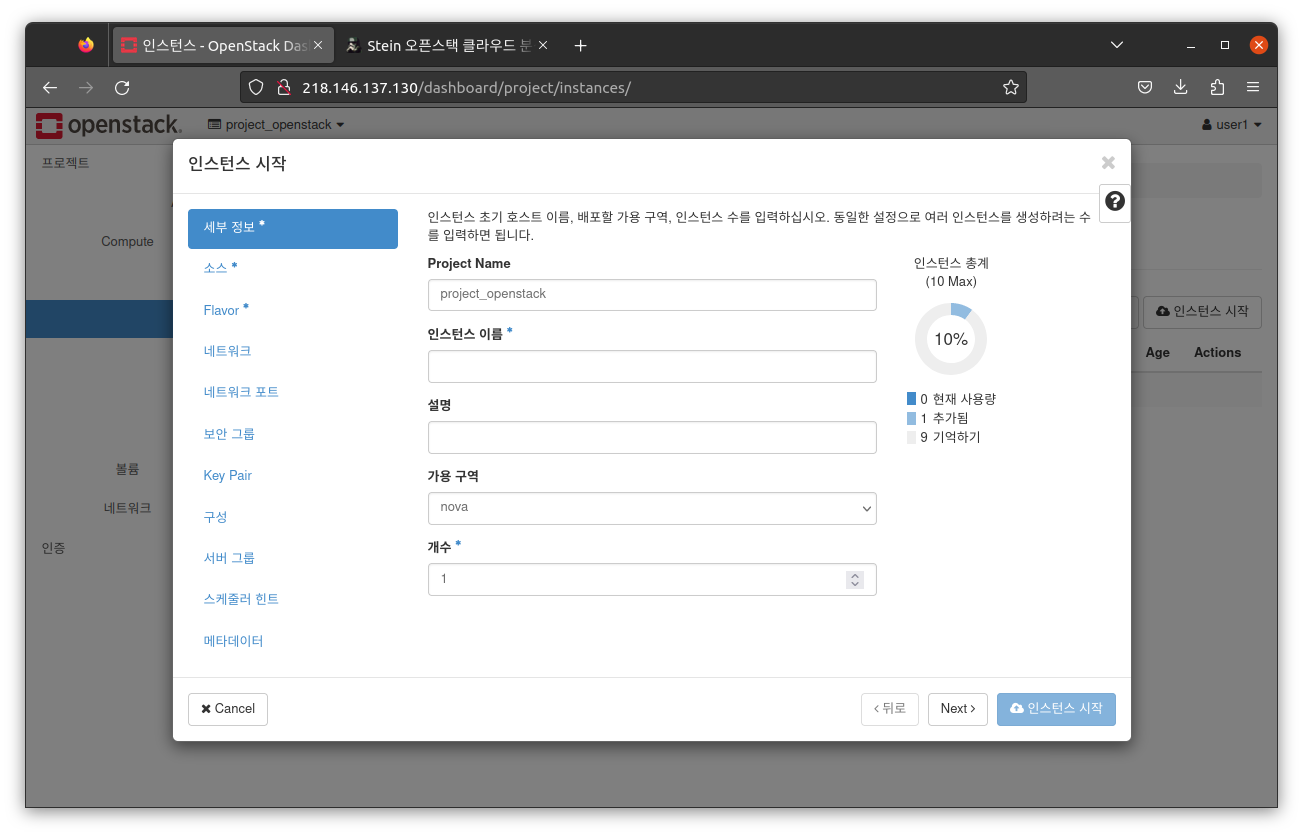Viewport: 1303px width, 836px height.
Task: Open the Firefox hamburger menu
Action: [1253, 88]
